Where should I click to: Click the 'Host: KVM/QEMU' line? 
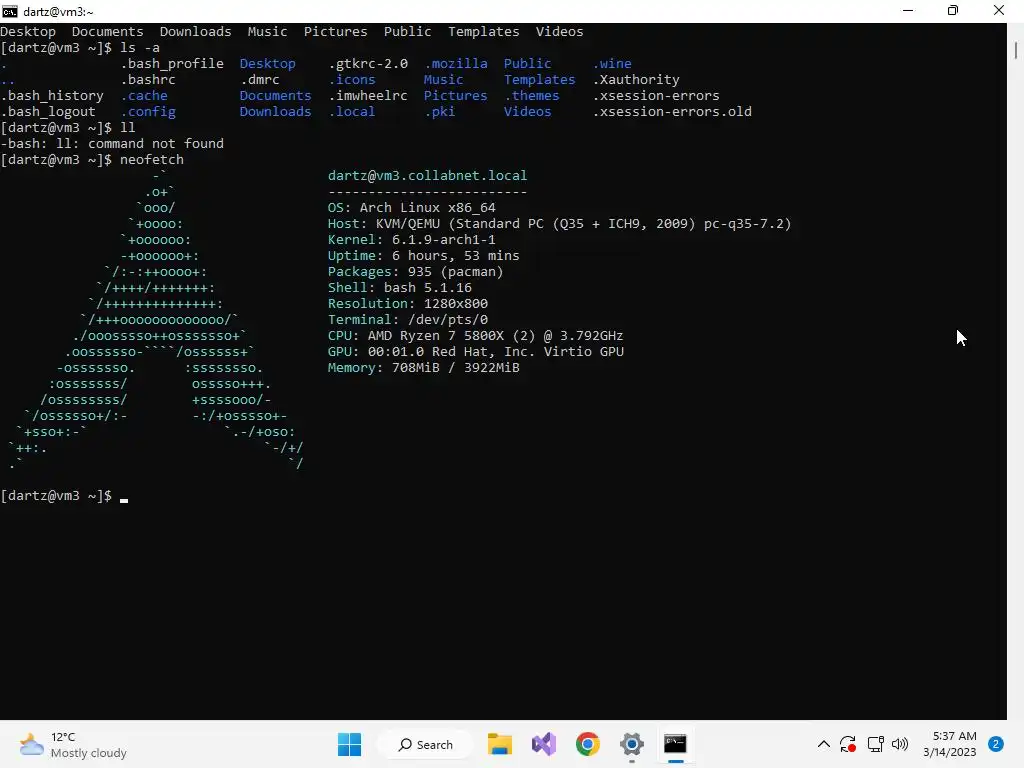pyautogui.click(x=559, y=223)
